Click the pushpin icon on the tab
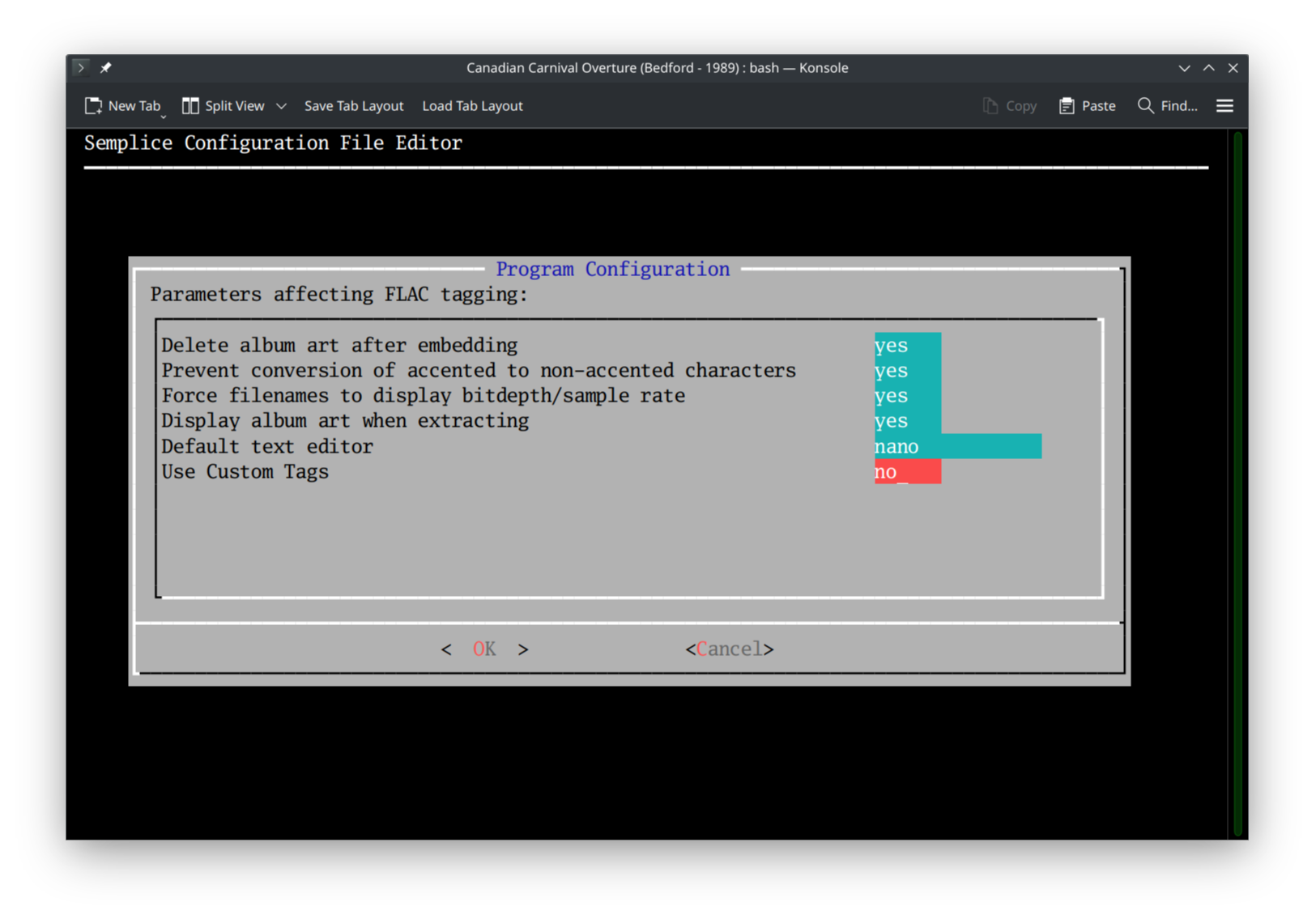 (105, 68)
